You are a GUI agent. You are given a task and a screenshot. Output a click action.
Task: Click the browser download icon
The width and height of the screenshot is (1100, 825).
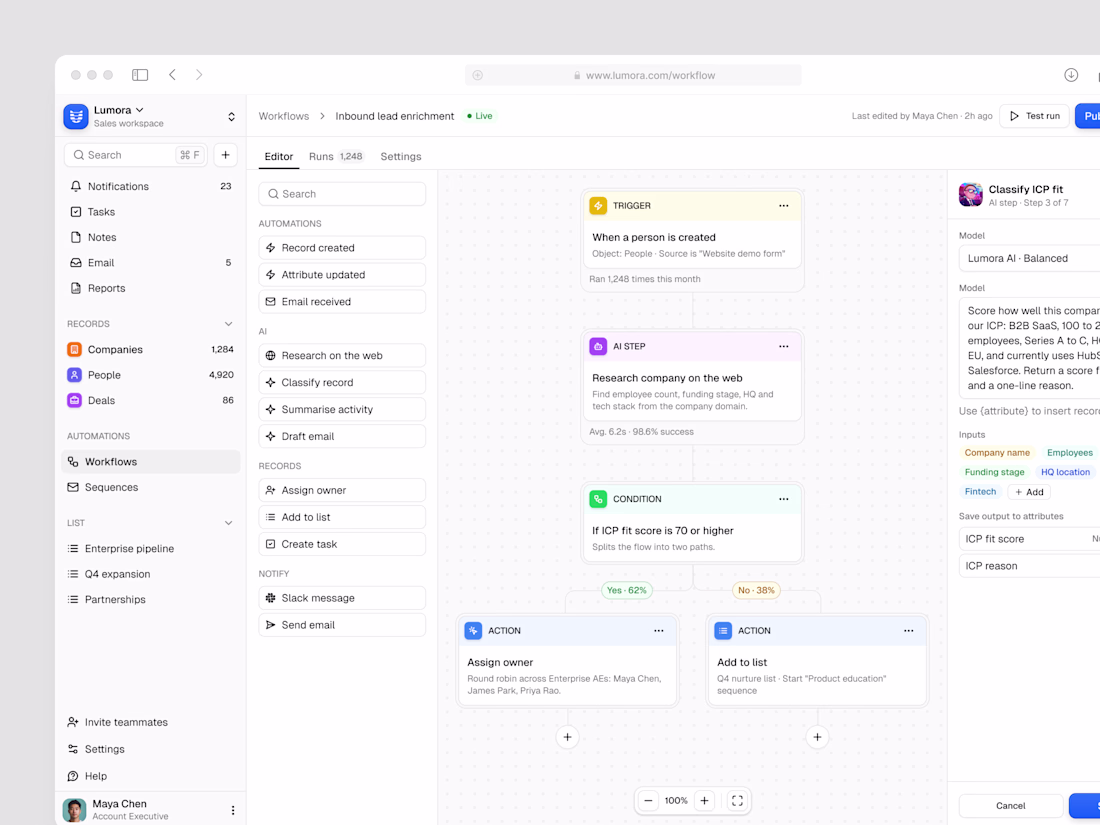pyautogui.click(x=1071, y=75)
